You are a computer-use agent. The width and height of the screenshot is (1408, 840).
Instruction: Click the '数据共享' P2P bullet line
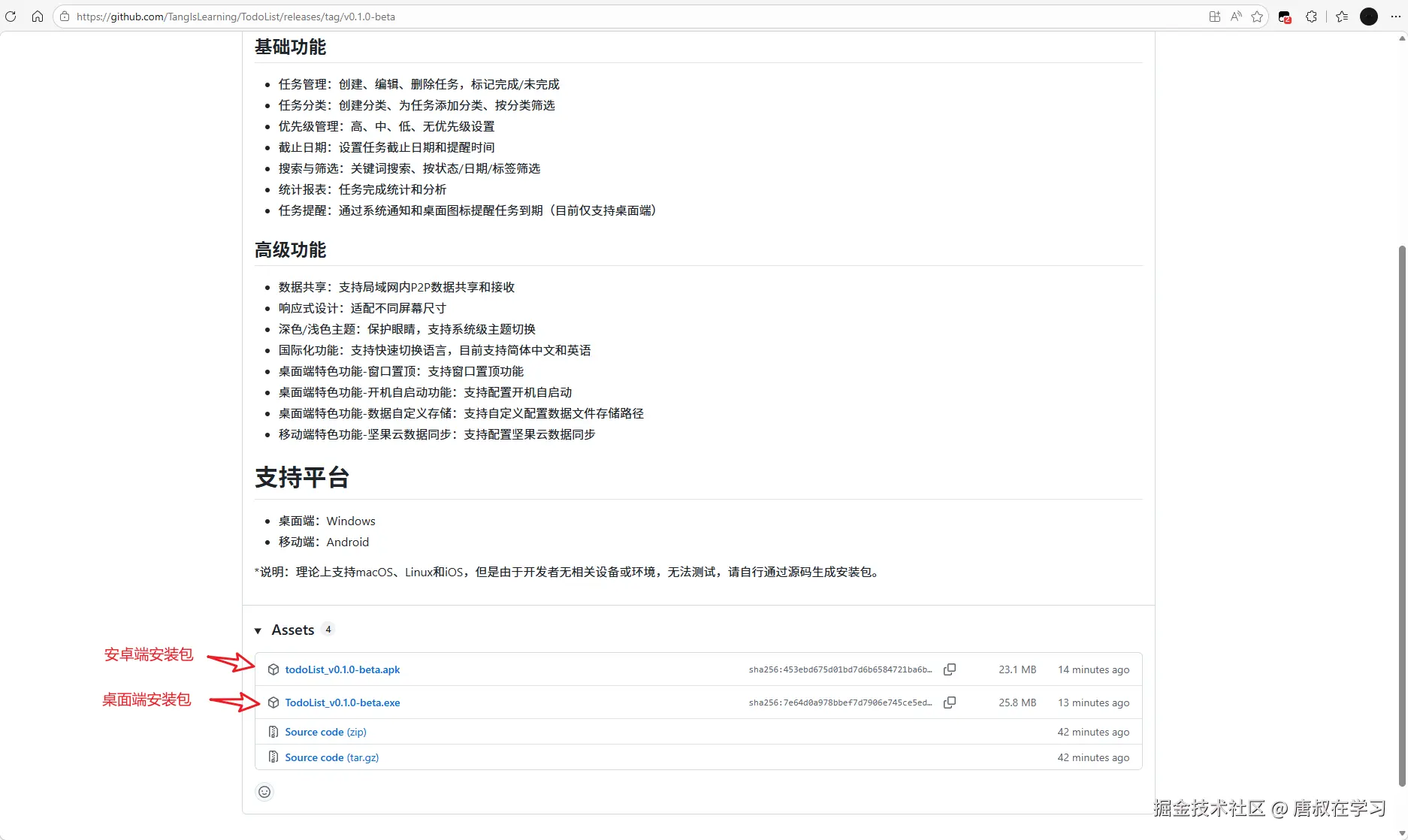397,287
